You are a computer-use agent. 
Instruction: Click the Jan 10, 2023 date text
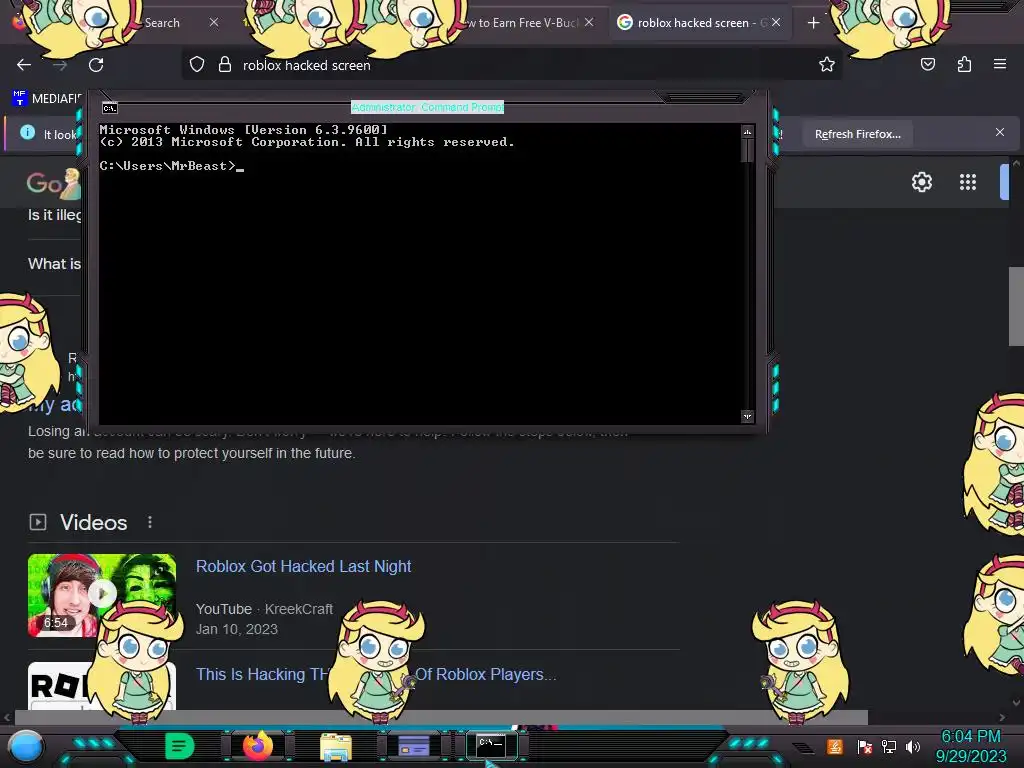click(x=237, y=629)
